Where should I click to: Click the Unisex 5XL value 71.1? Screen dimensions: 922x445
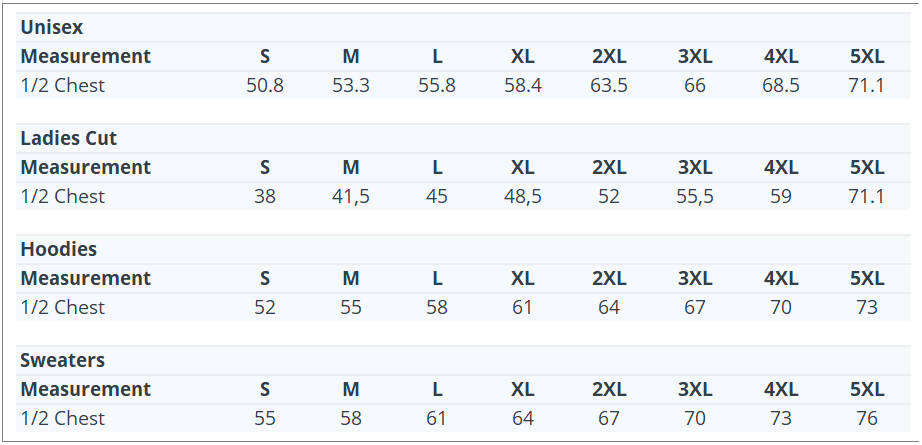click(x=866, y=86)
